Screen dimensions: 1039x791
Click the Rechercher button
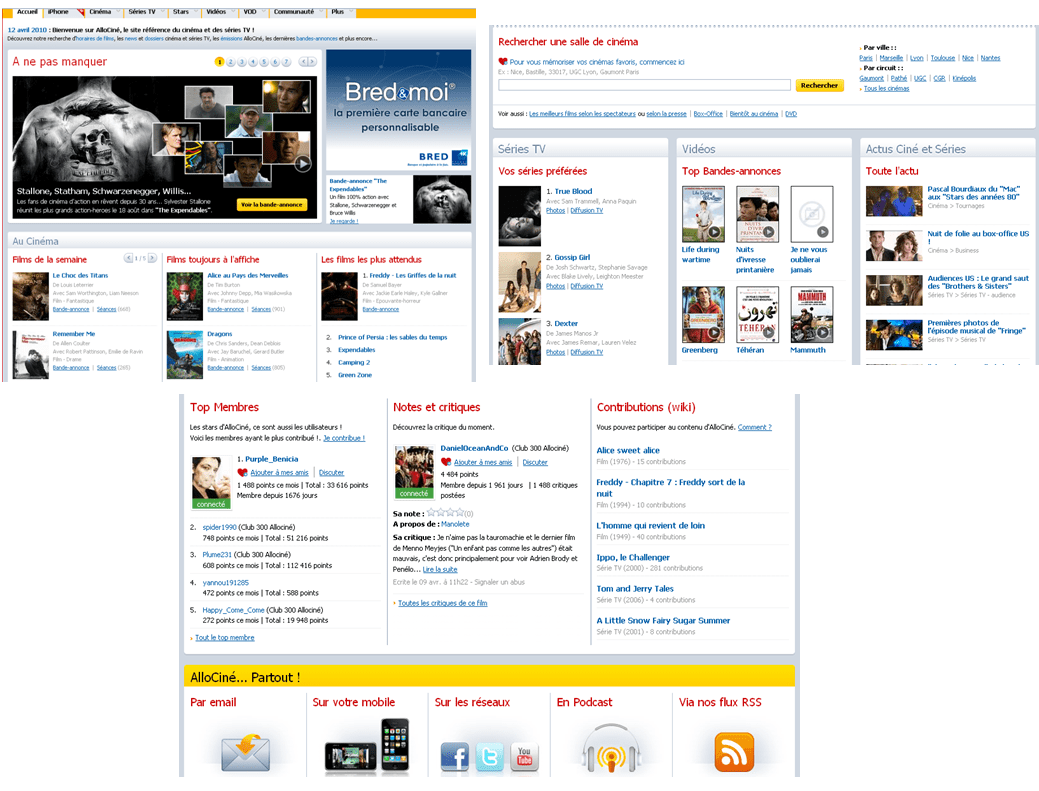[819, 86]
